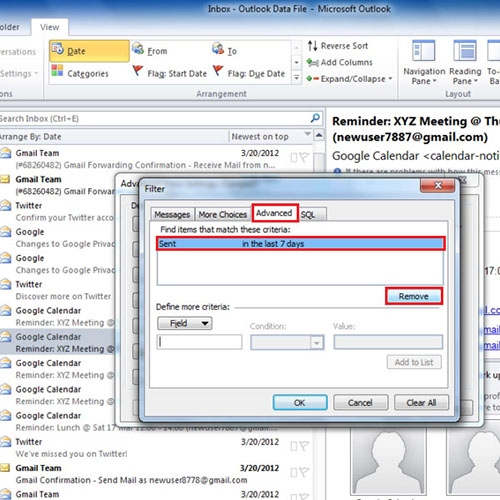The height and width of the screenshot is (500, 500).
Task: Click the field name text box
Action: click(199, 342)
